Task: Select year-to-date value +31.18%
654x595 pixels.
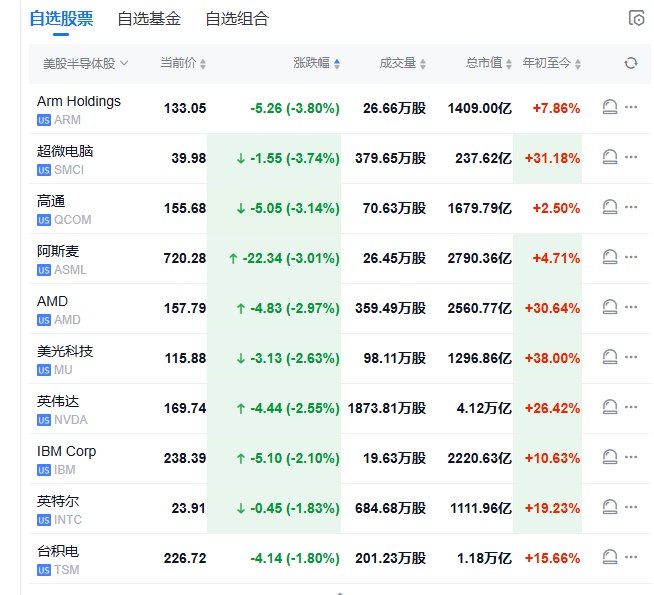Action: coord(552,158)
